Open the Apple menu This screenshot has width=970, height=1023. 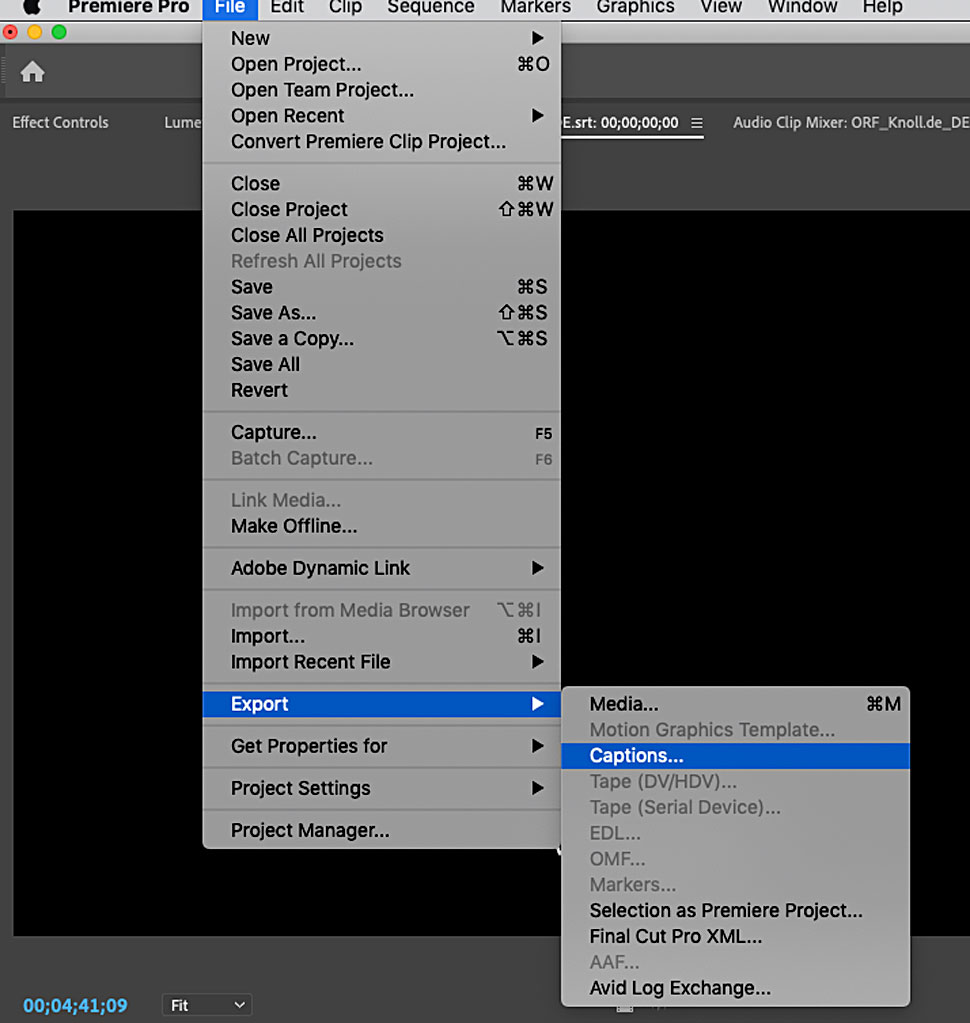click(x=31, y=7)
